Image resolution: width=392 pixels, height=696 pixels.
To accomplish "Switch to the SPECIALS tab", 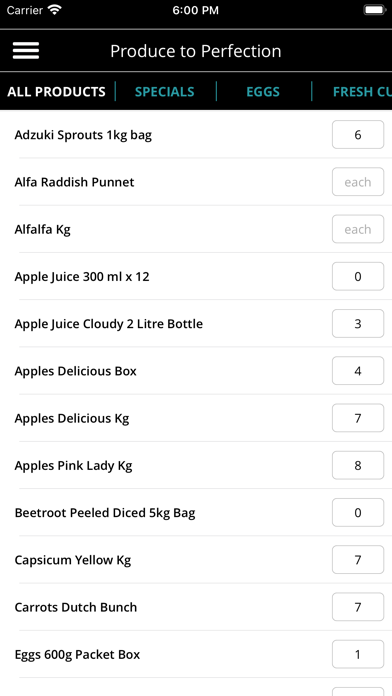I will point(165,91).
